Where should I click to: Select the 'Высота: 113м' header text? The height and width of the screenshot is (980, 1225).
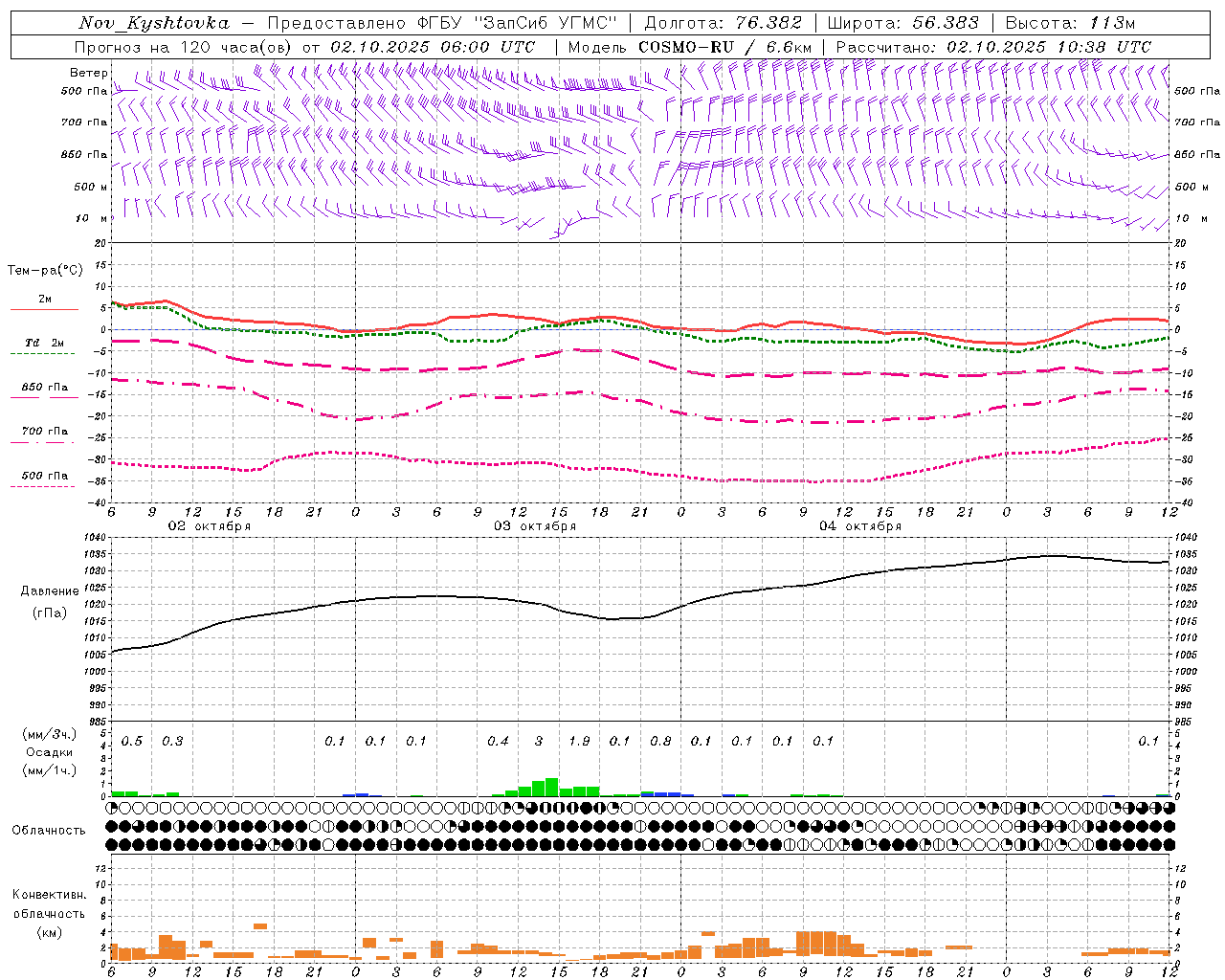point(1070,23)
